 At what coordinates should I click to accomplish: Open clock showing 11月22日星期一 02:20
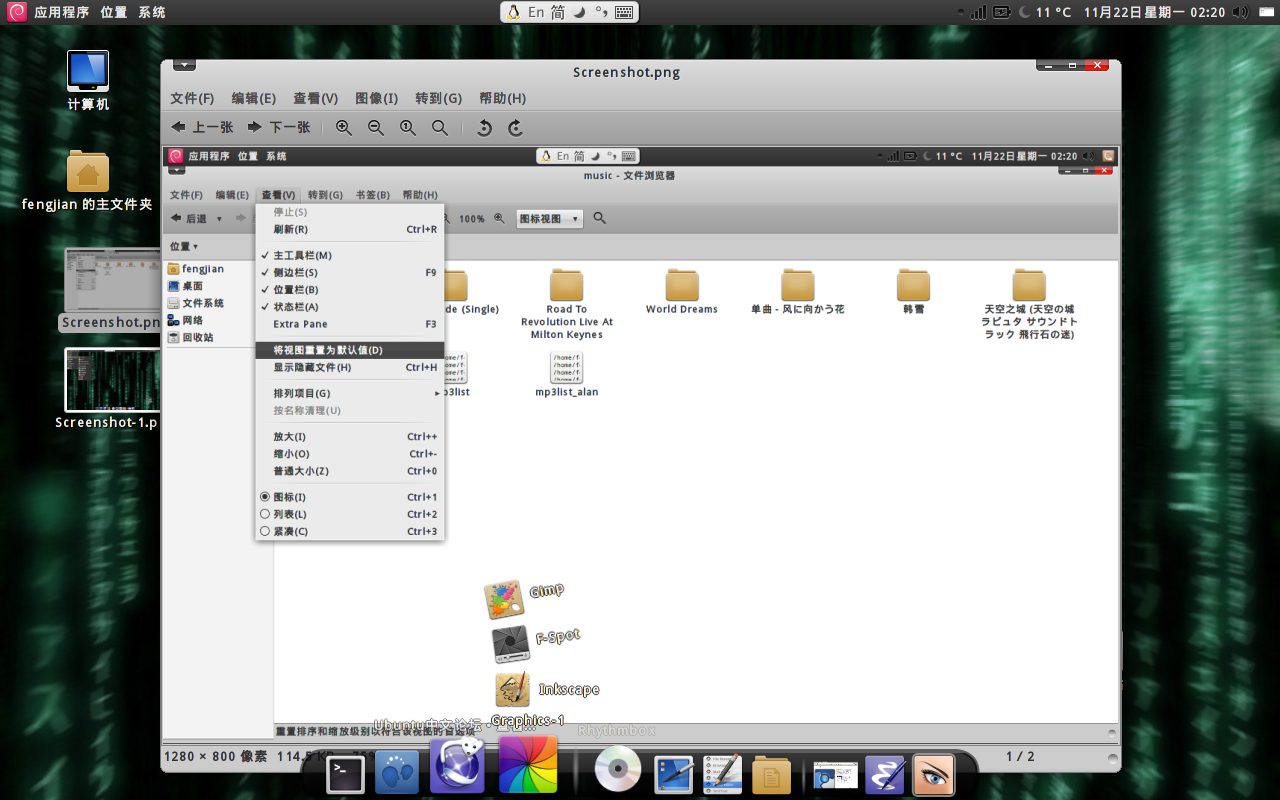(1154, 12)
